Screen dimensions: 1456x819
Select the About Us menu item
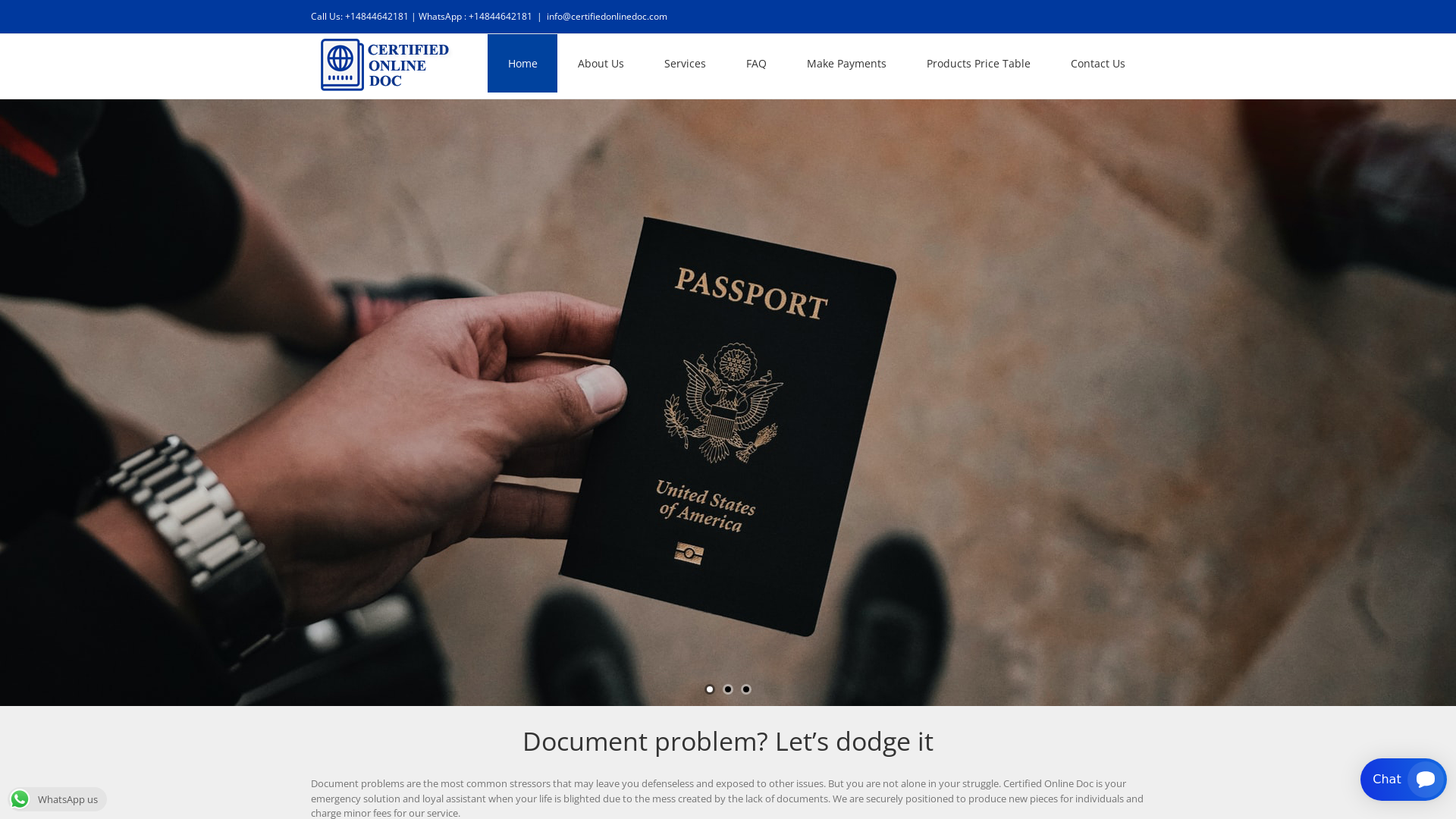tap(600, 63)
